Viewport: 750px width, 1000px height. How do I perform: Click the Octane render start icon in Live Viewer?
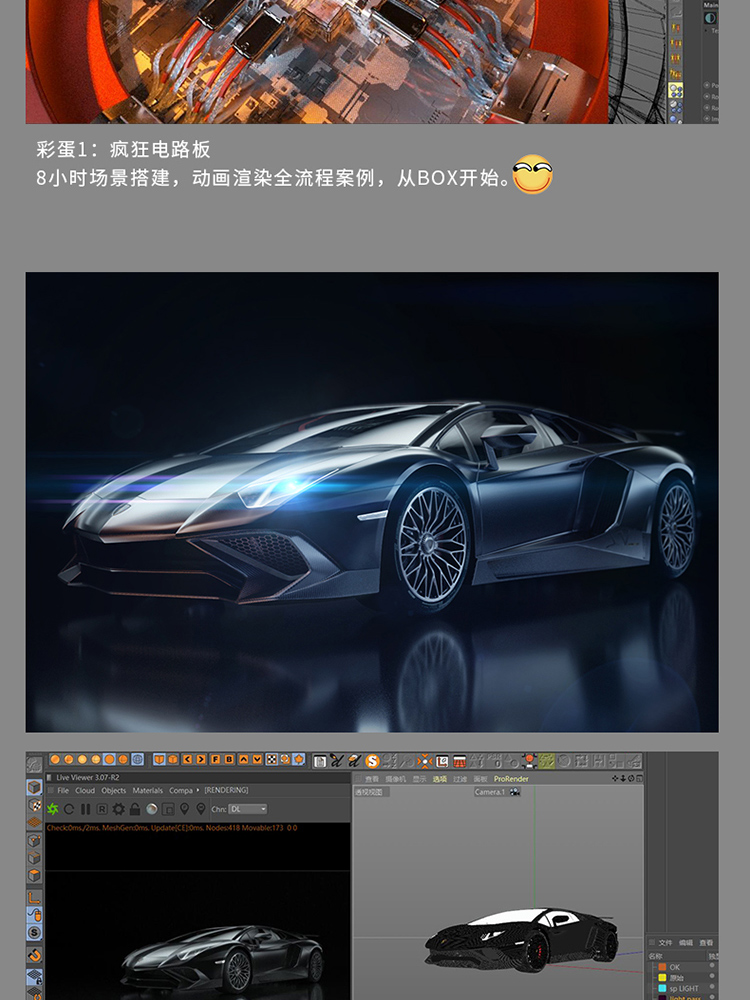pyautogui.click(x=53, y=809)
